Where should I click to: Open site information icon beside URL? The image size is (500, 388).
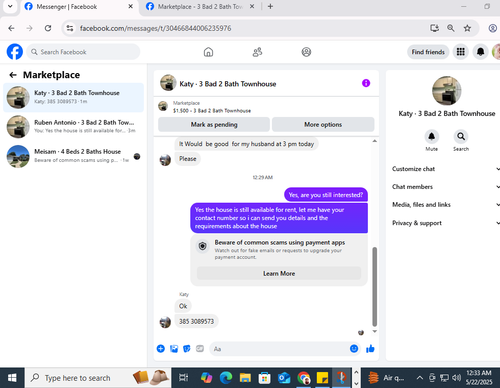click(x=70, y=28)
